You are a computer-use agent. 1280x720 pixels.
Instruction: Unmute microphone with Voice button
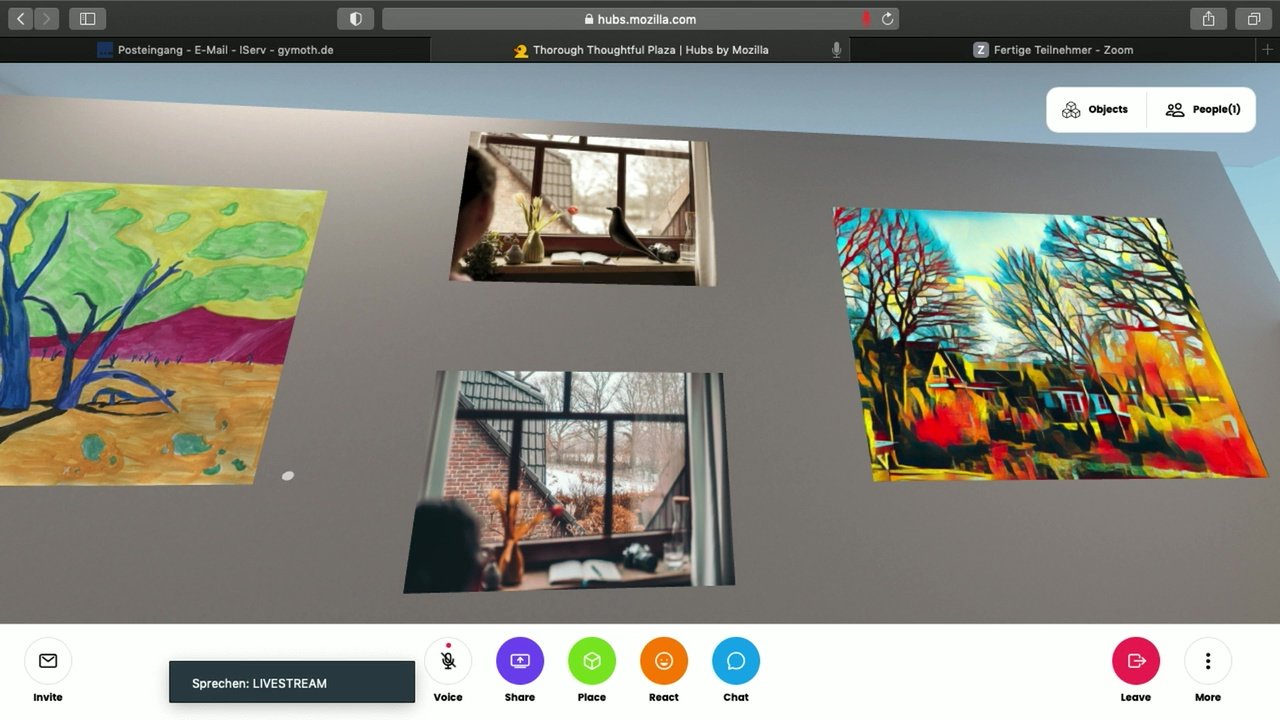coord(448,661)
